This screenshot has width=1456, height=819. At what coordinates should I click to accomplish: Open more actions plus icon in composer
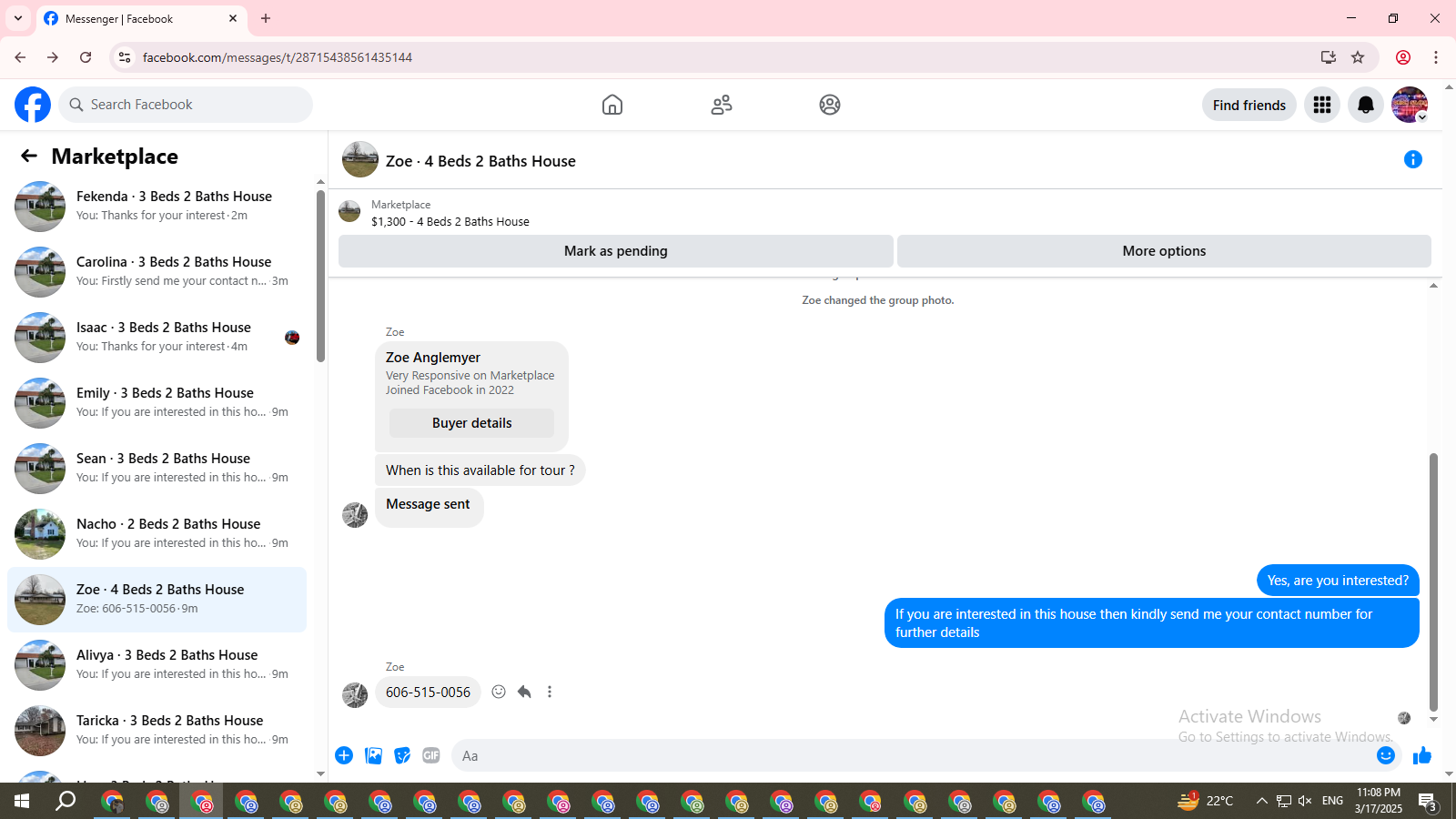344,755
